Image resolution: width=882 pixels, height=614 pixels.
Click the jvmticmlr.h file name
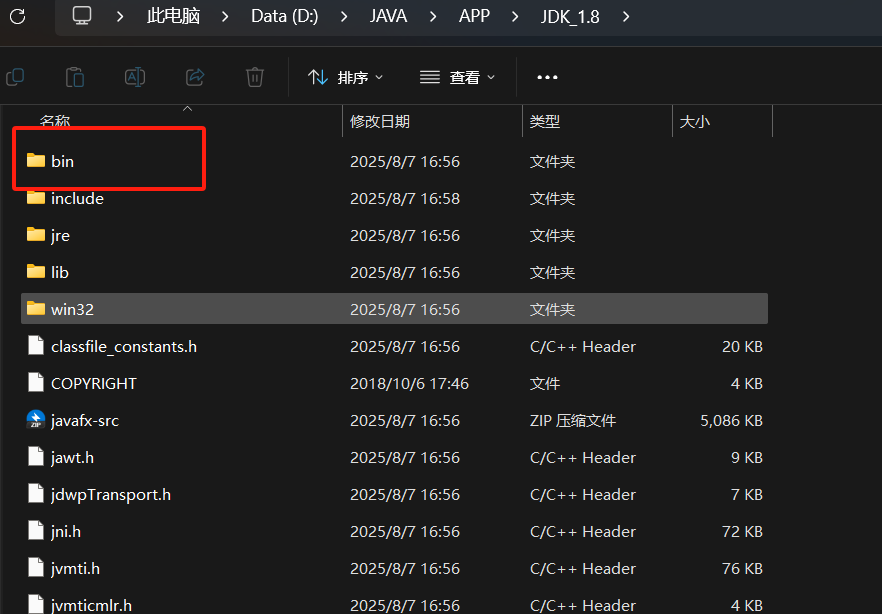tap(91, 606)
